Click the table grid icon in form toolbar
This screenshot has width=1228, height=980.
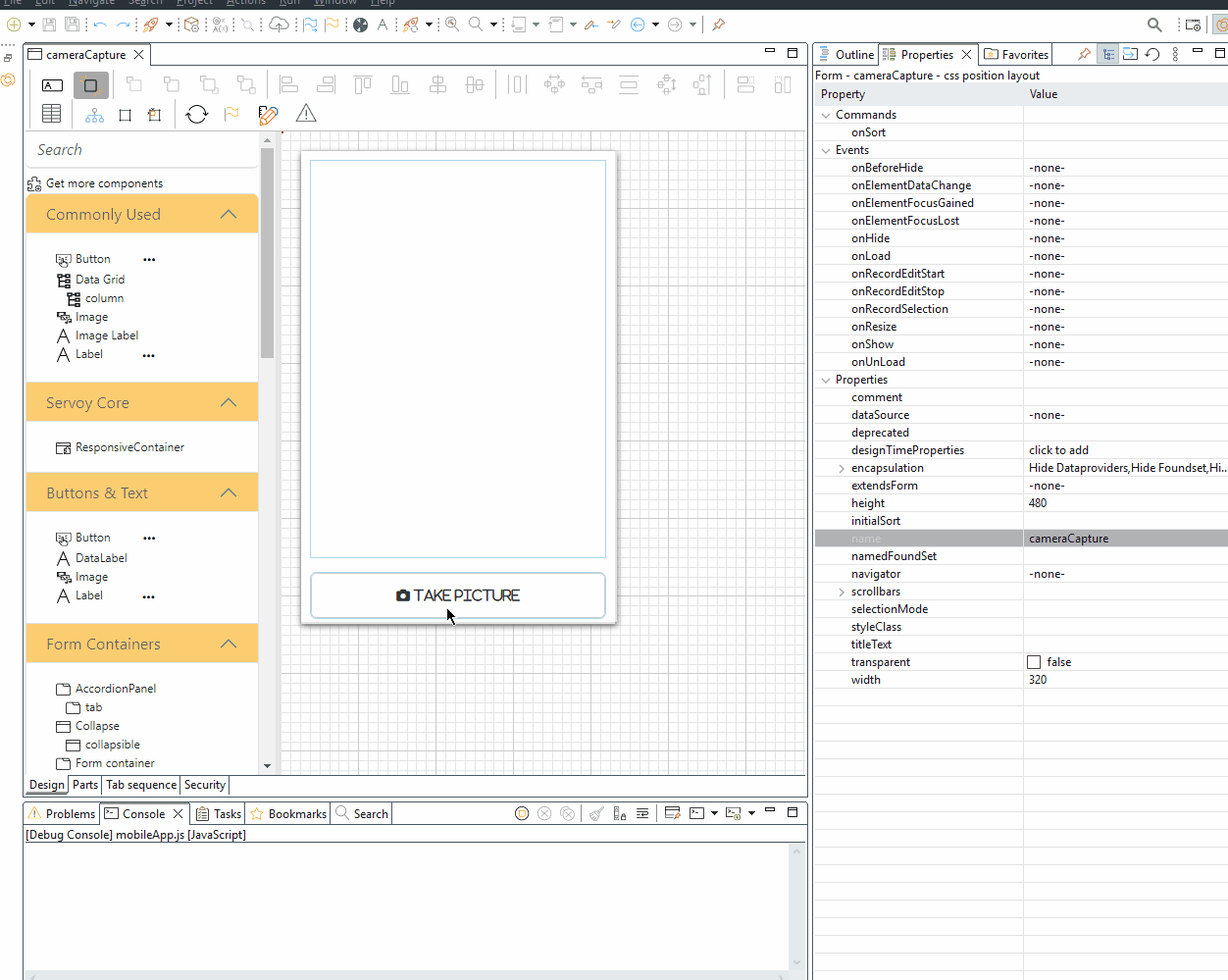pos(52,115)
